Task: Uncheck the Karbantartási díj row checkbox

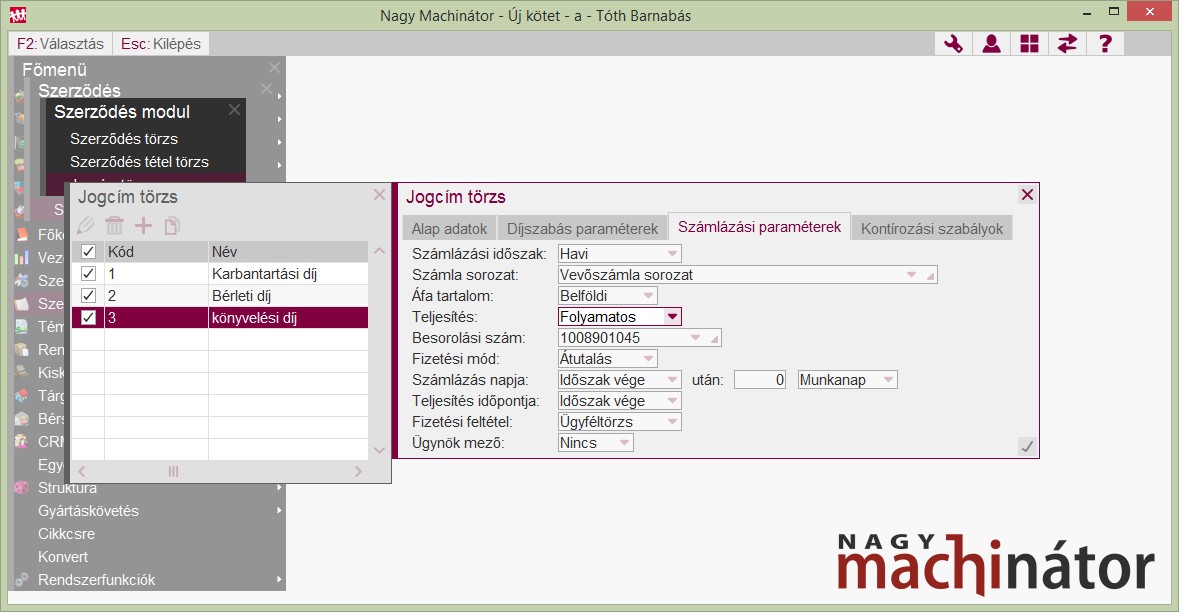Action: [x=88, y=273]
